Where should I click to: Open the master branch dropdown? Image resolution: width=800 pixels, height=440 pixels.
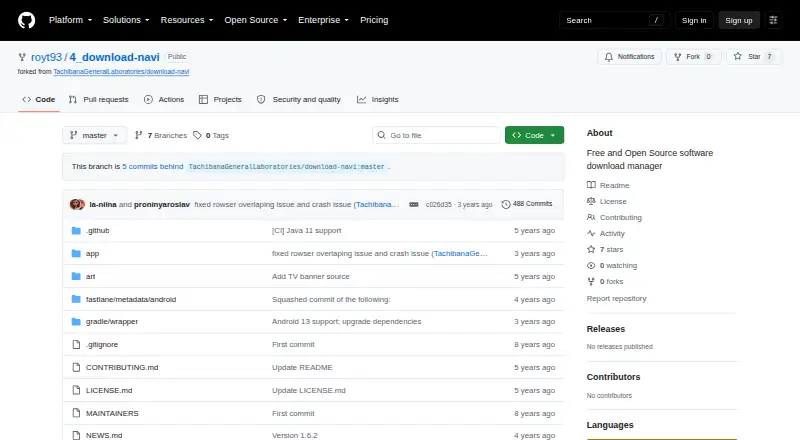[94, 135]
